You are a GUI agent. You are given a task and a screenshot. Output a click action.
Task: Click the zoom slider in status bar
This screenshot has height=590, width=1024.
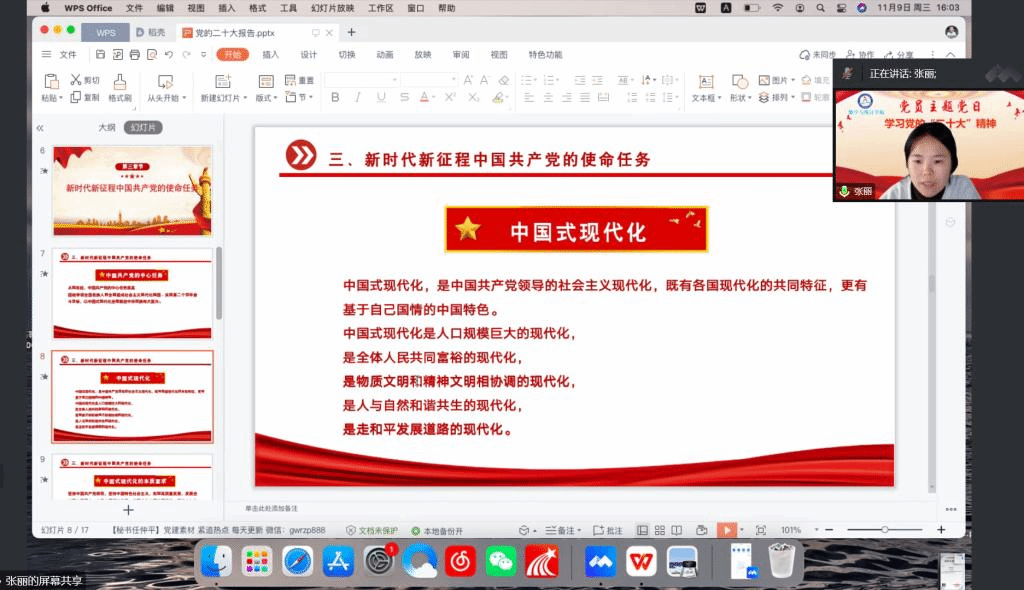tap(884, 530)
